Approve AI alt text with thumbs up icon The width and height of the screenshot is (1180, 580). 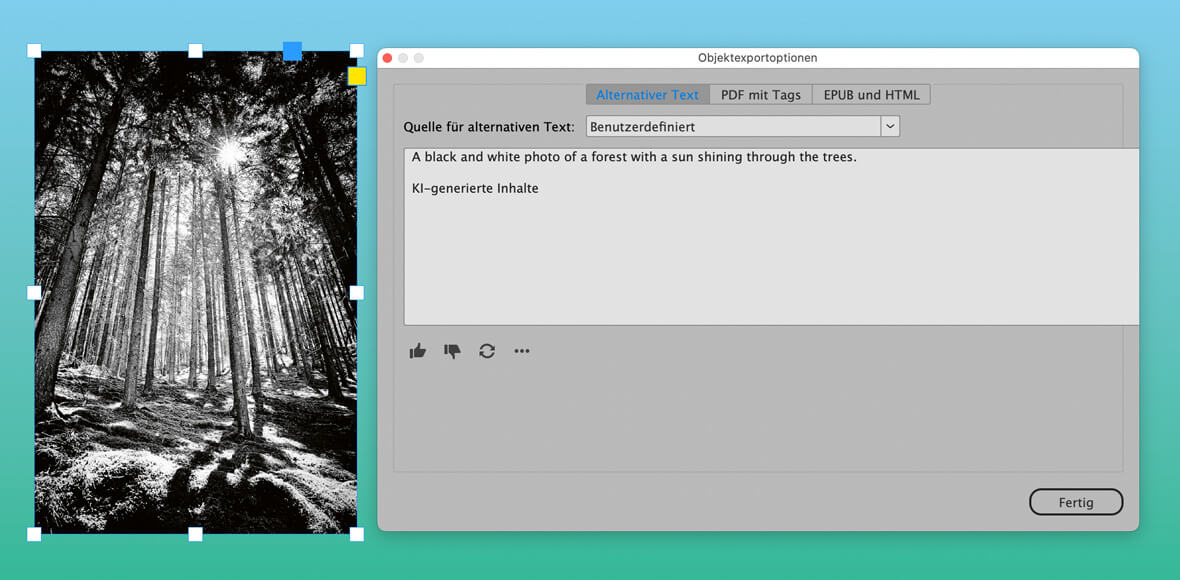[x=417, y=350]
